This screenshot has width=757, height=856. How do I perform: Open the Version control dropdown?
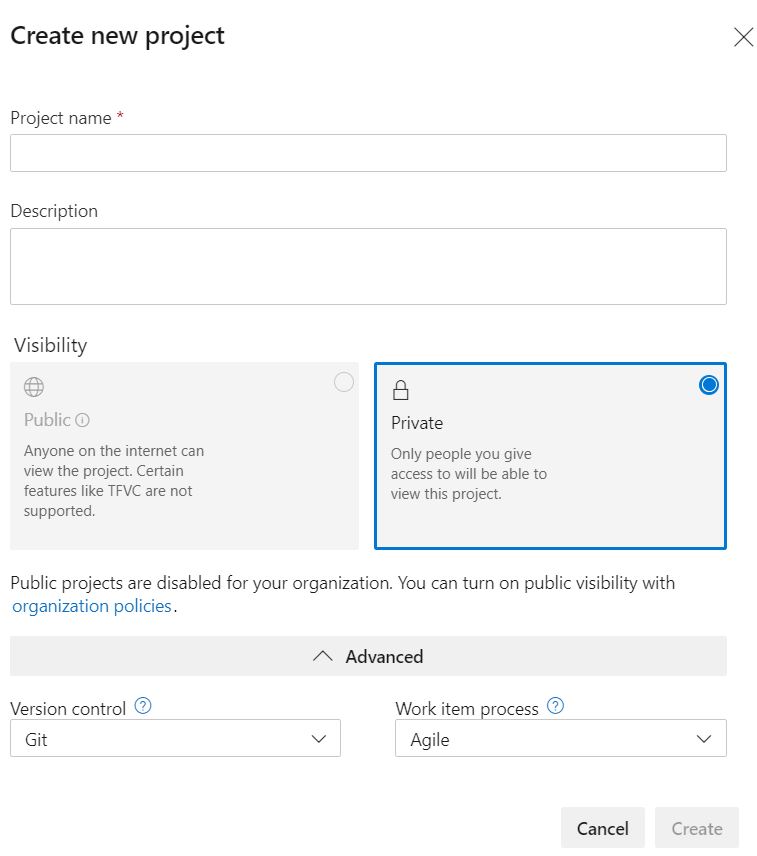(x=175, y=738)
